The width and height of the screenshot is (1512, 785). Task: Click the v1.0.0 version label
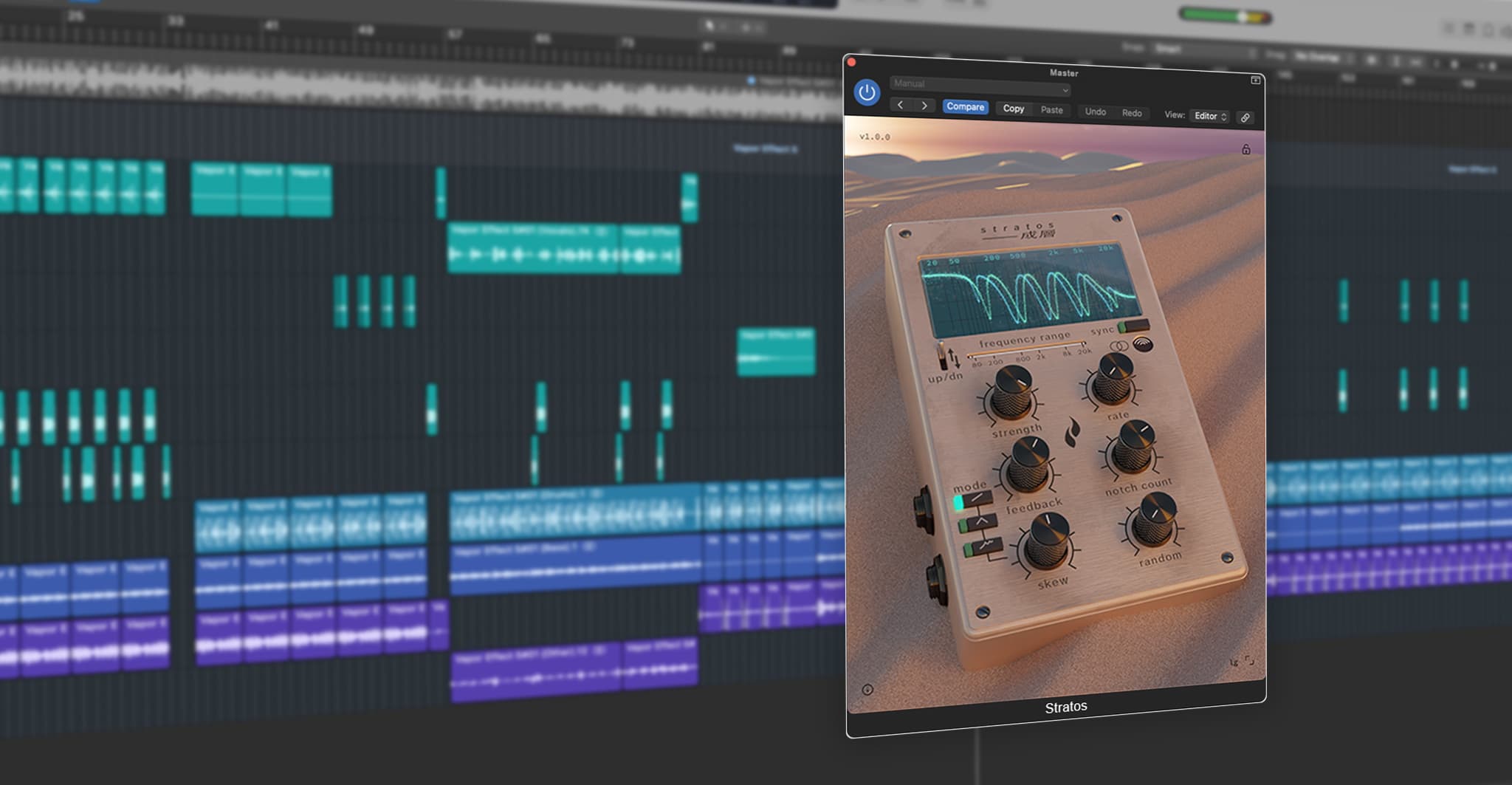tap(875, 137)
